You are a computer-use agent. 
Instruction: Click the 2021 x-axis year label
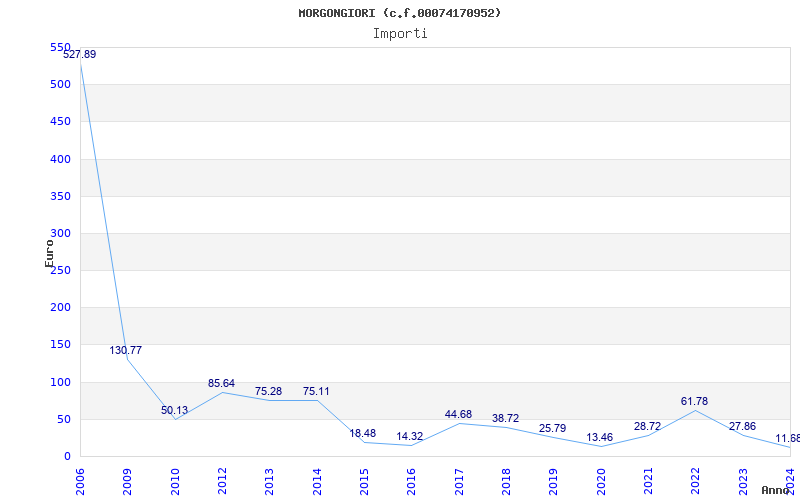[648, 482]
